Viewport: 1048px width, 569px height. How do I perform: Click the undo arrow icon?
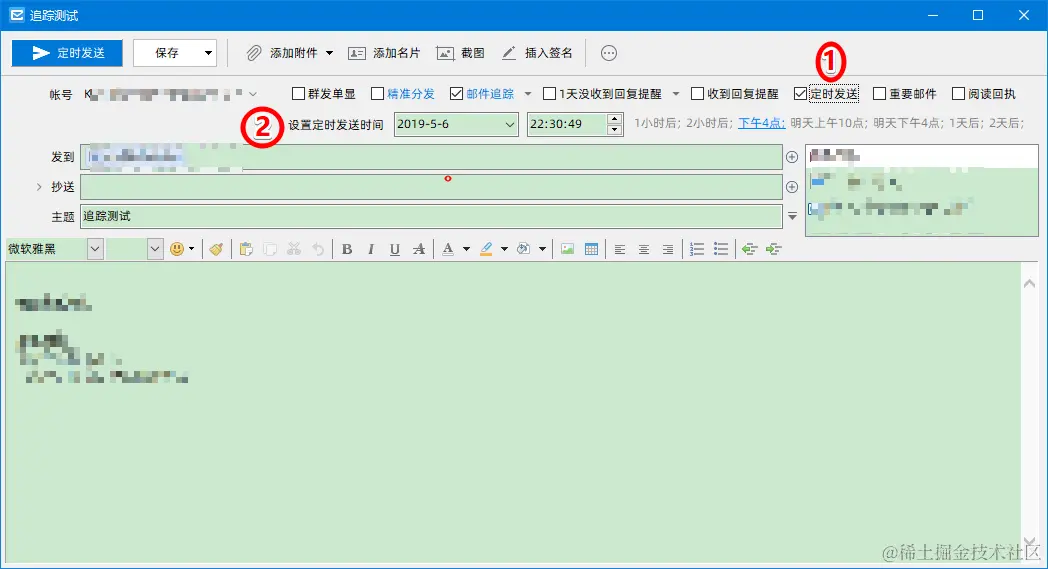pyautogui.click(x=318, y=249)
